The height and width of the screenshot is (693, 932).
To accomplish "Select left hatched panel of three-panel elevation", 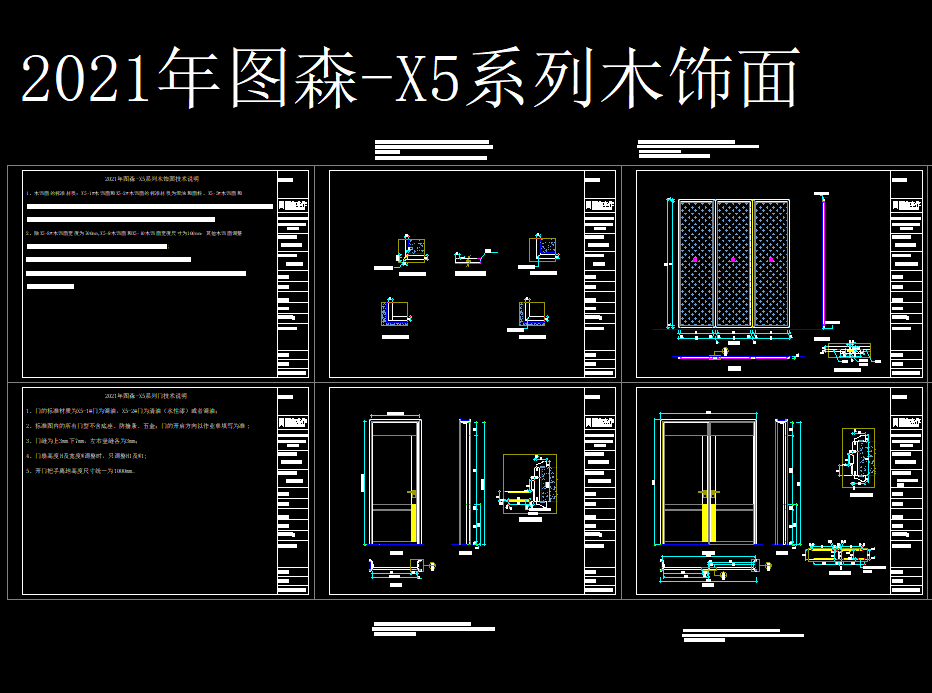I will pos(696,263).
